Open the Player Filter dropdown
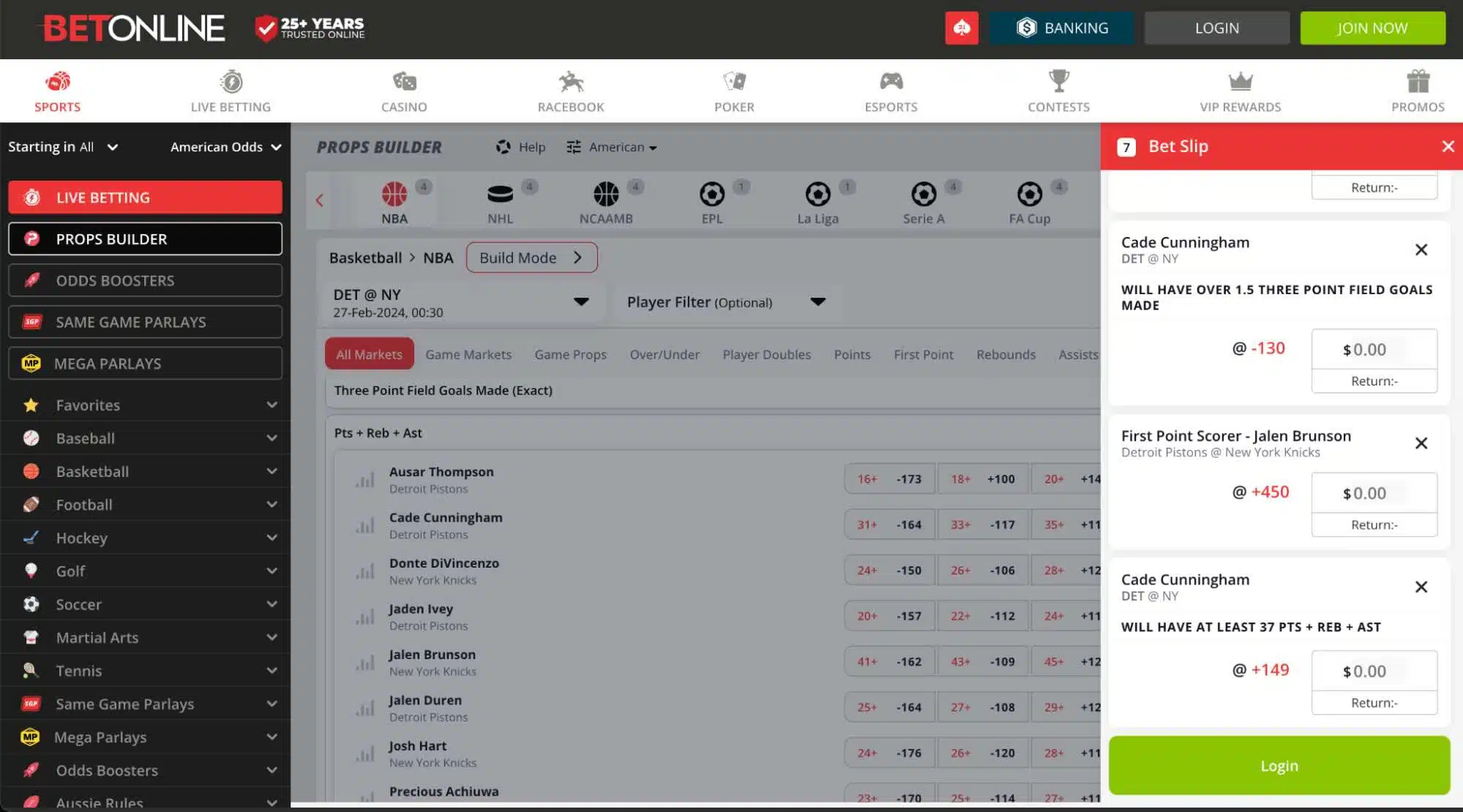 click(727, 302)
